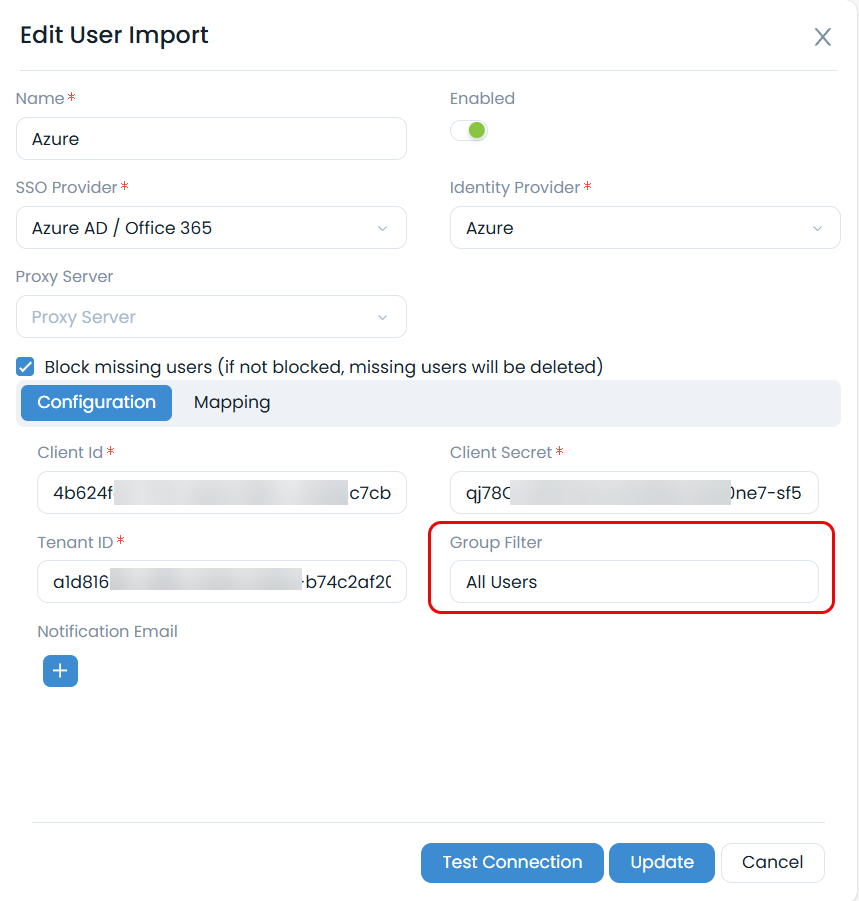Click the chevron arrow in SSO Provider

(382, 229)
